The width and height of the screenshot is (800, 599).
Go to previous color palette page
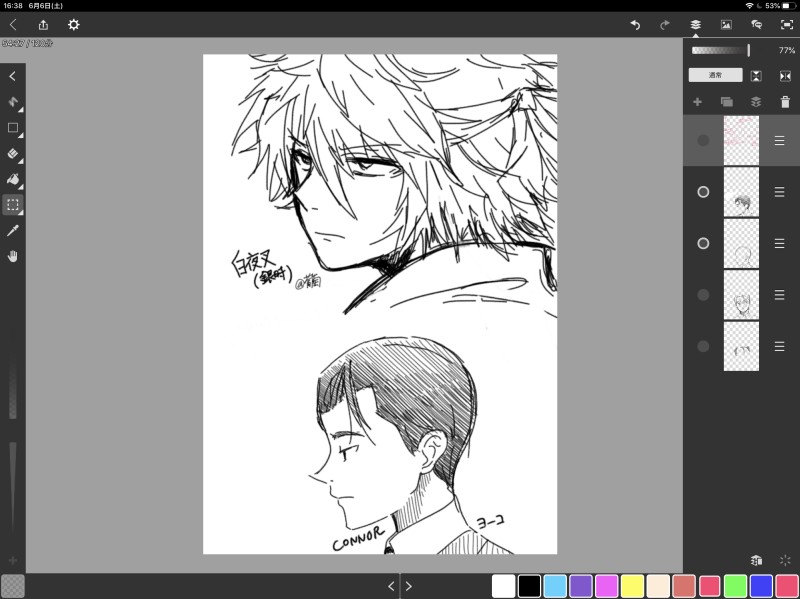[391, 586]
